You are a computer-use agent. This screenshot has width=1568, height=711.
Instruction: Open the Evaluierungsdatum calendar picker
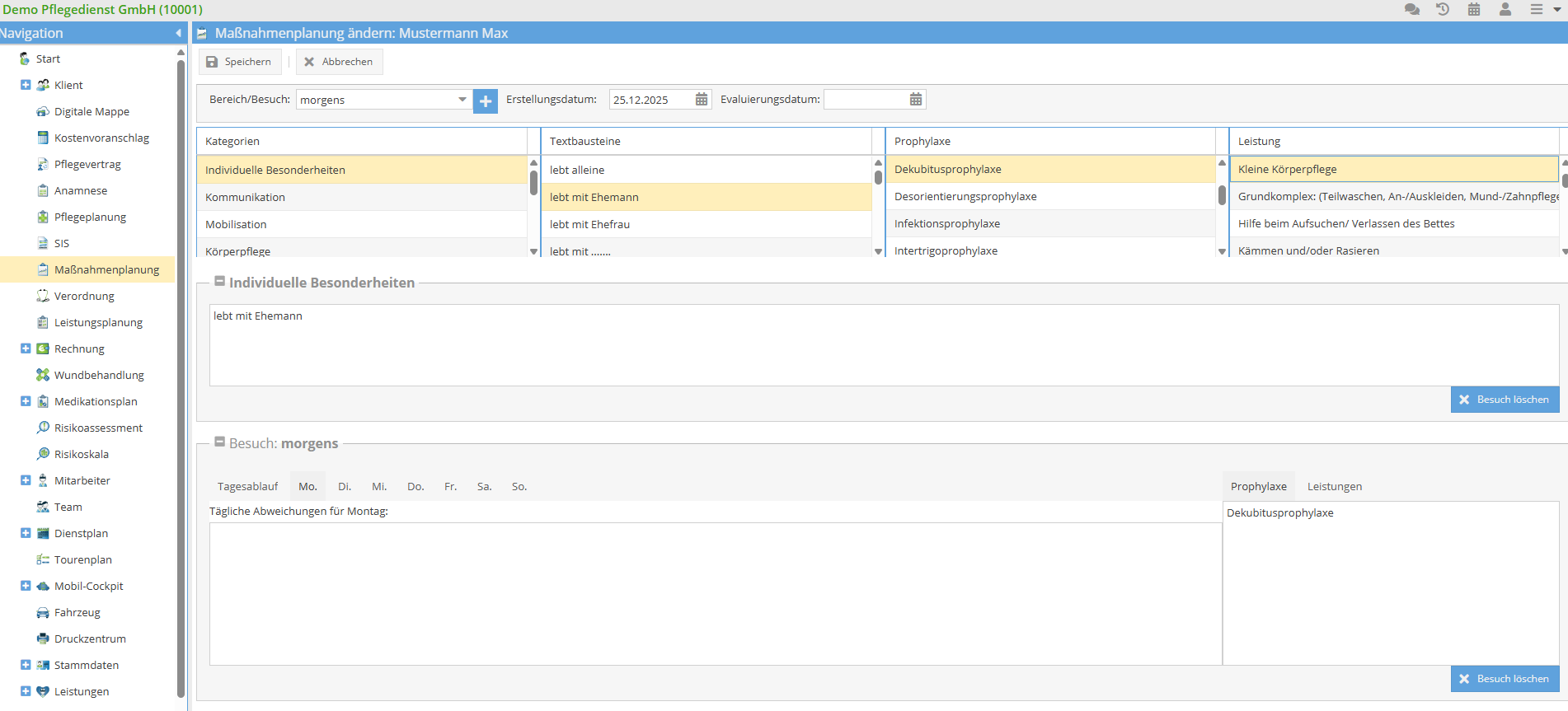pyautogui.click(x=916, y=100)
